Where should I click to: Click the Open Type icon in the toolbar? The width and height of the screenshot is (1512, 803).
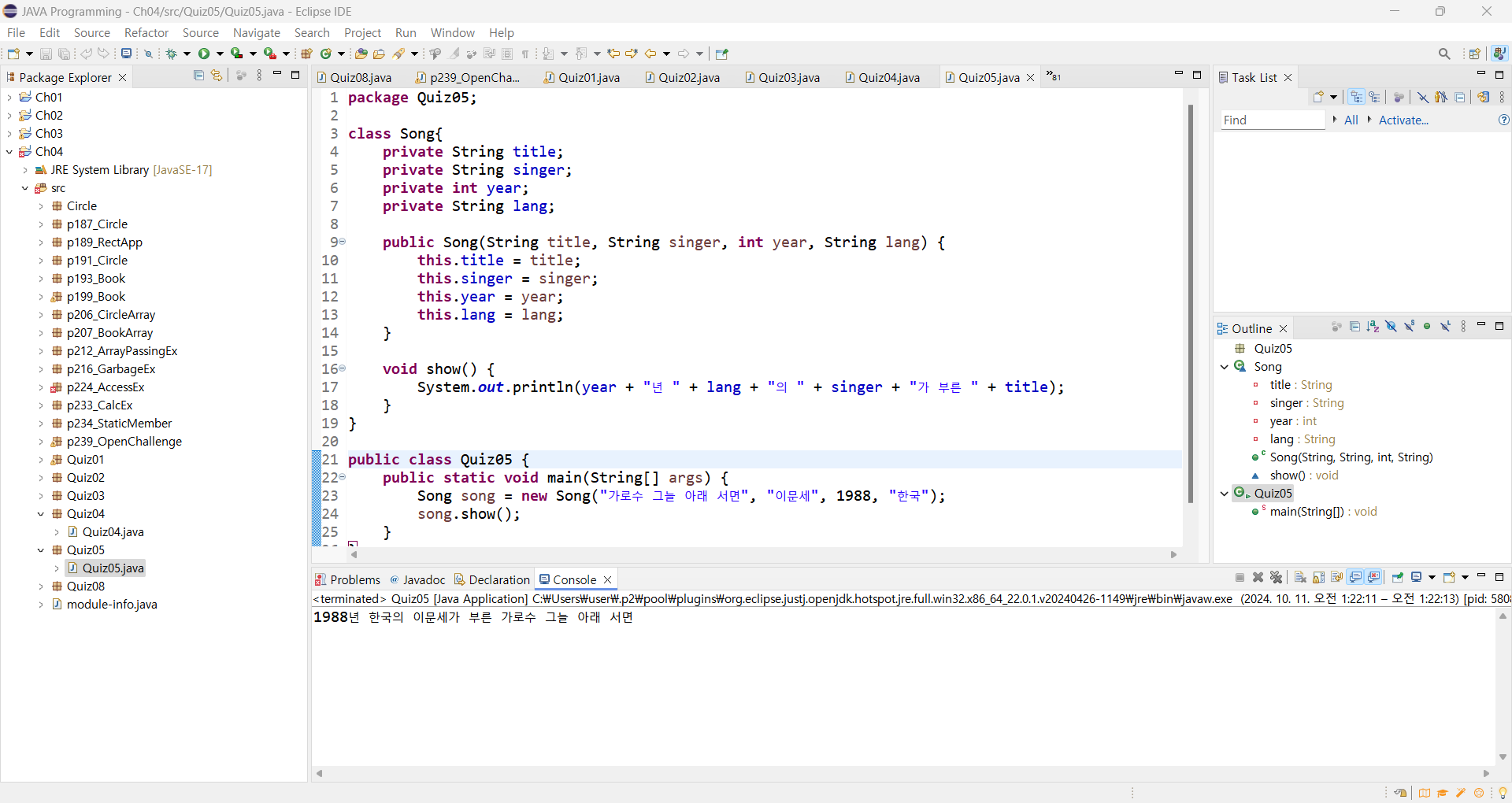[x=361, y=54]
